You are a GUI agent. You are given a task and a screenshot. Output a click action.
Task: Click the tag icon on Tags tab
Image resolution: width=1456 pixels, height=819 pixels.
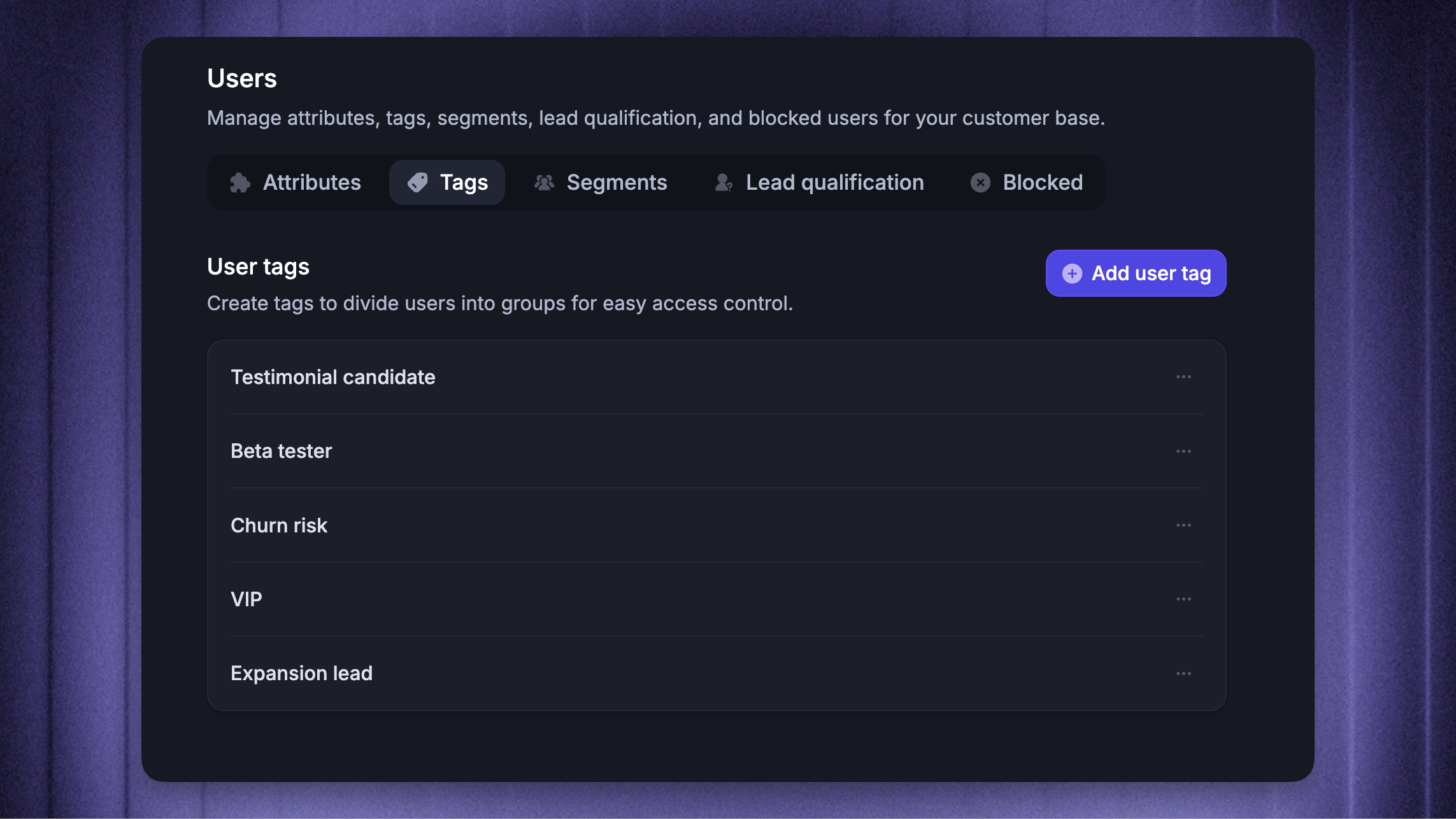(418, 183)
